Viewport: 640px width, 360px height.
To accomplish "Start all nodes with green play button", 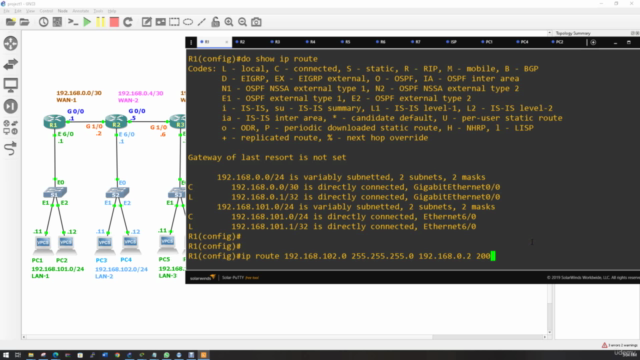I will click(x=87, y=22).
